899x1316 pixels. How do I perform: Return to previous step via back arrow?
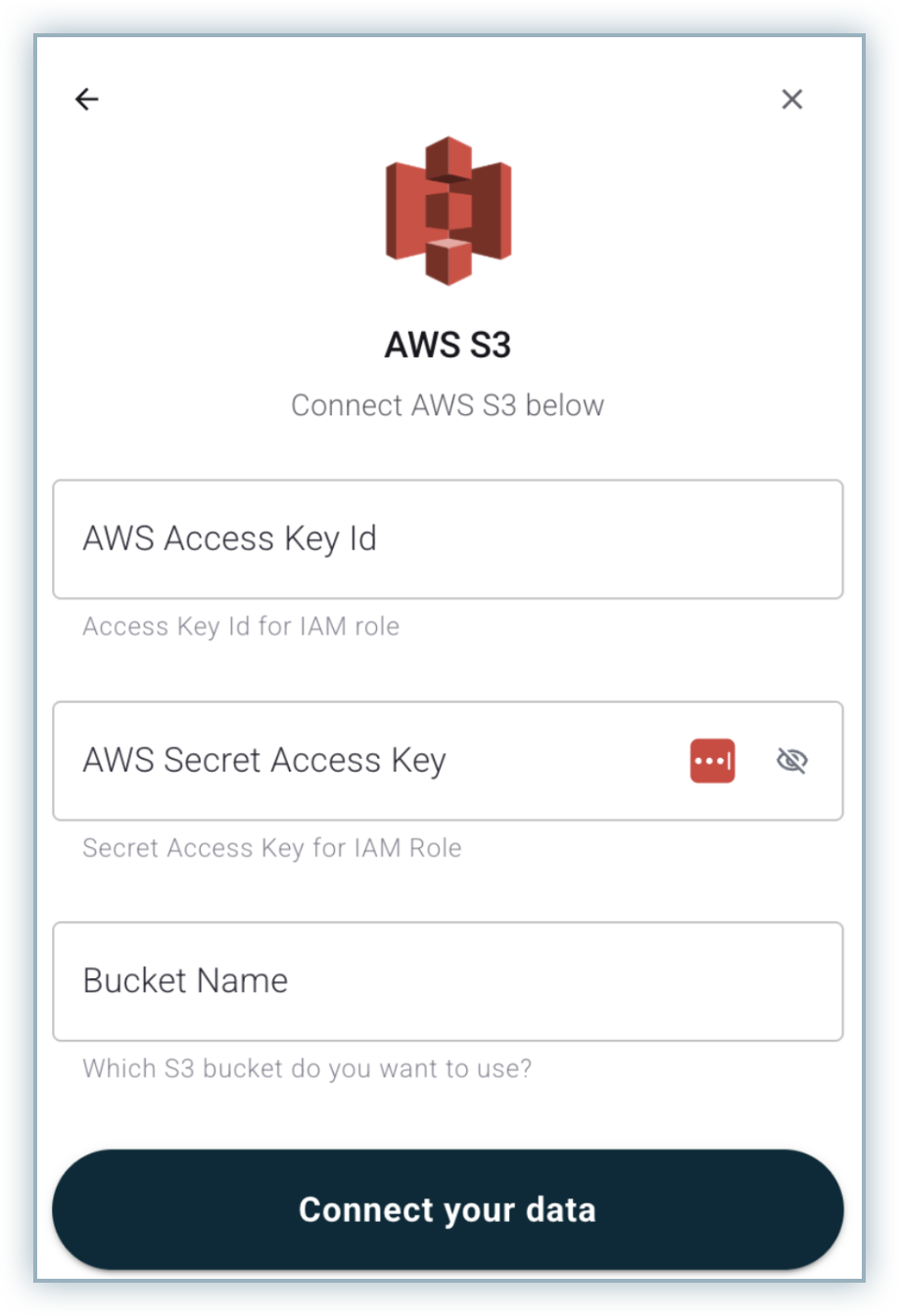[87, 99]
